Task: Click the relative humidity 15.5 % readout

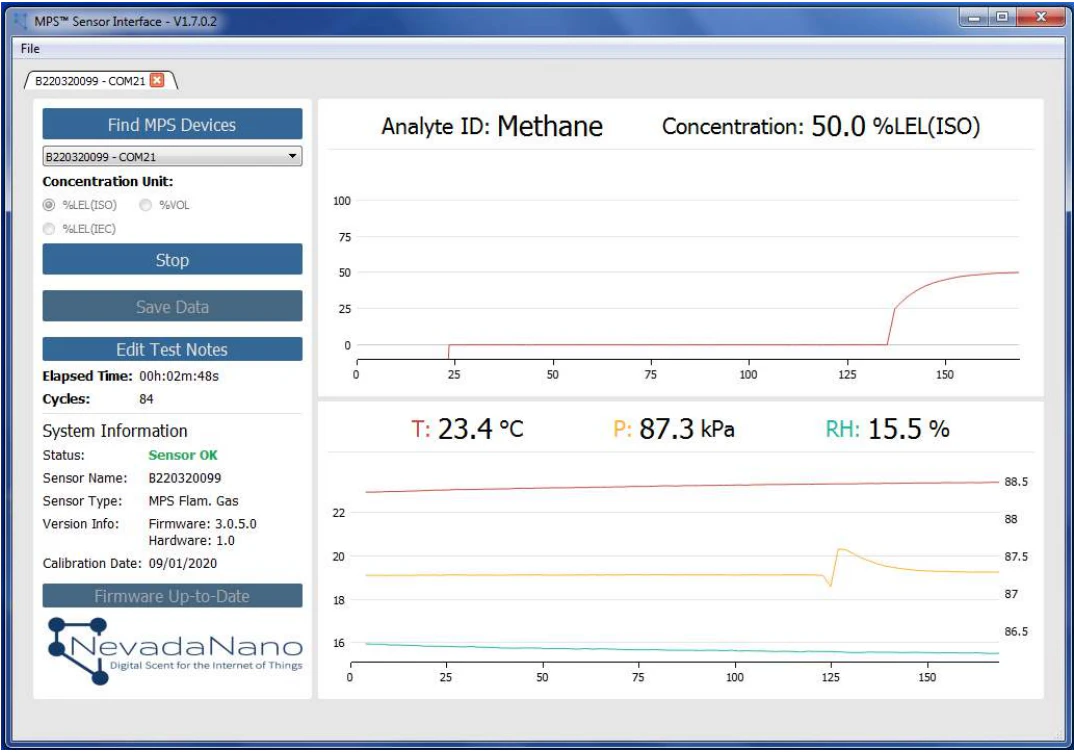Action: point(887,429)
